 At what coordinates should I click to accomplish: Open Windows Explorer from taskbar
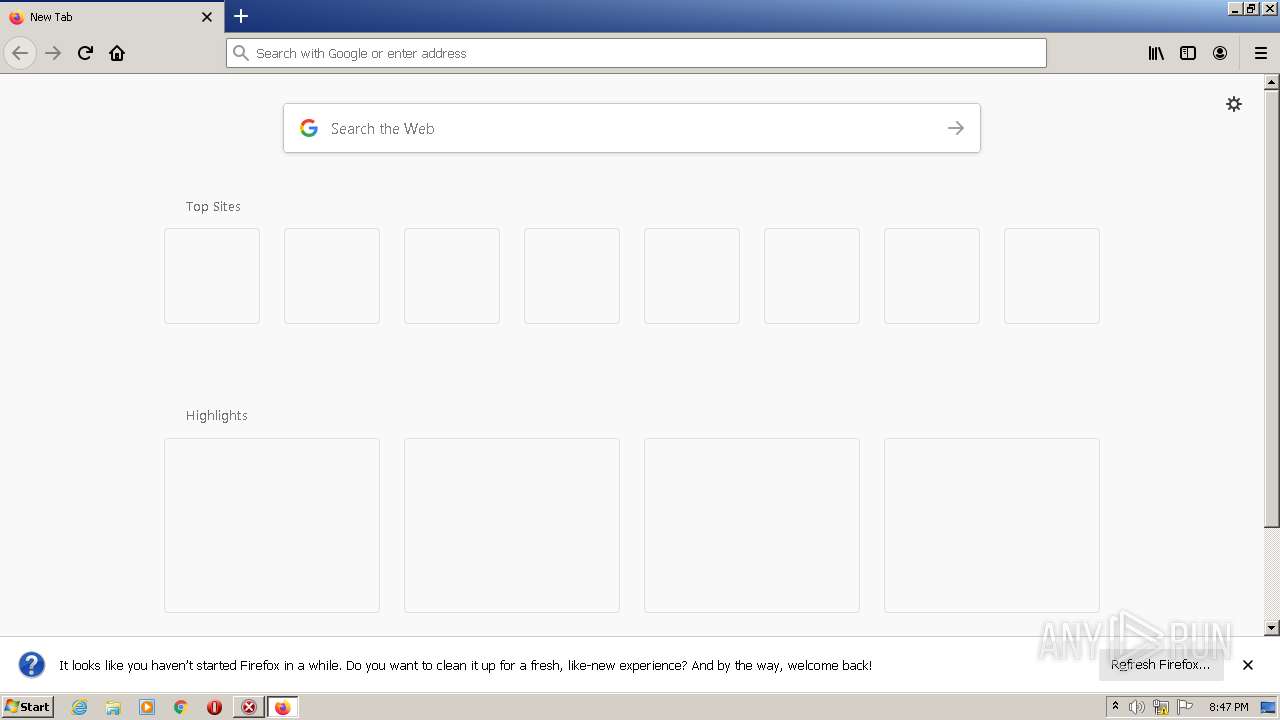tap(113, 707)
